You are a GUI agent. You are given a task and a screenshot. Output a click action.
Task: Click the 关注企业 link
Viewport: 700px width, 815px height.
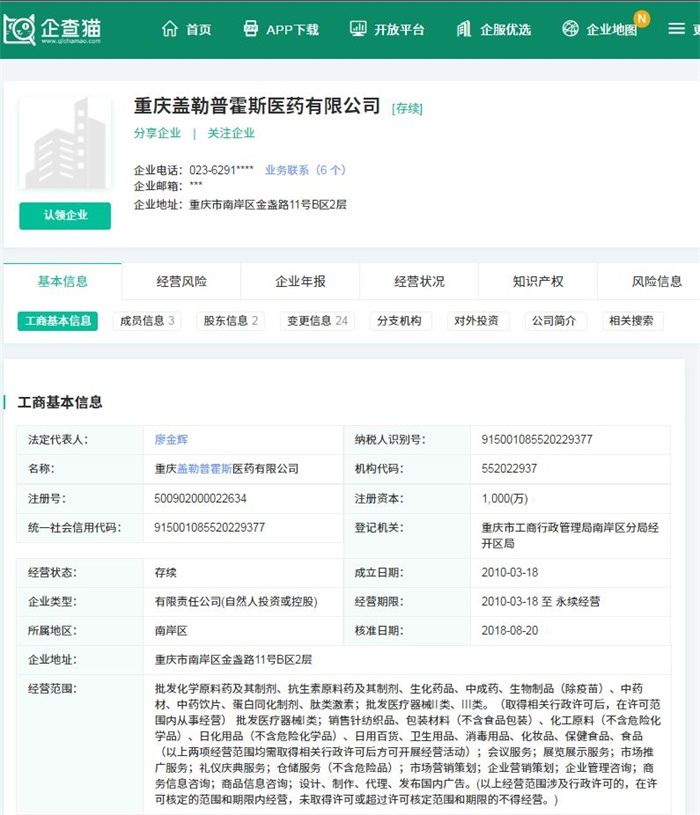(x=231, y=133)
